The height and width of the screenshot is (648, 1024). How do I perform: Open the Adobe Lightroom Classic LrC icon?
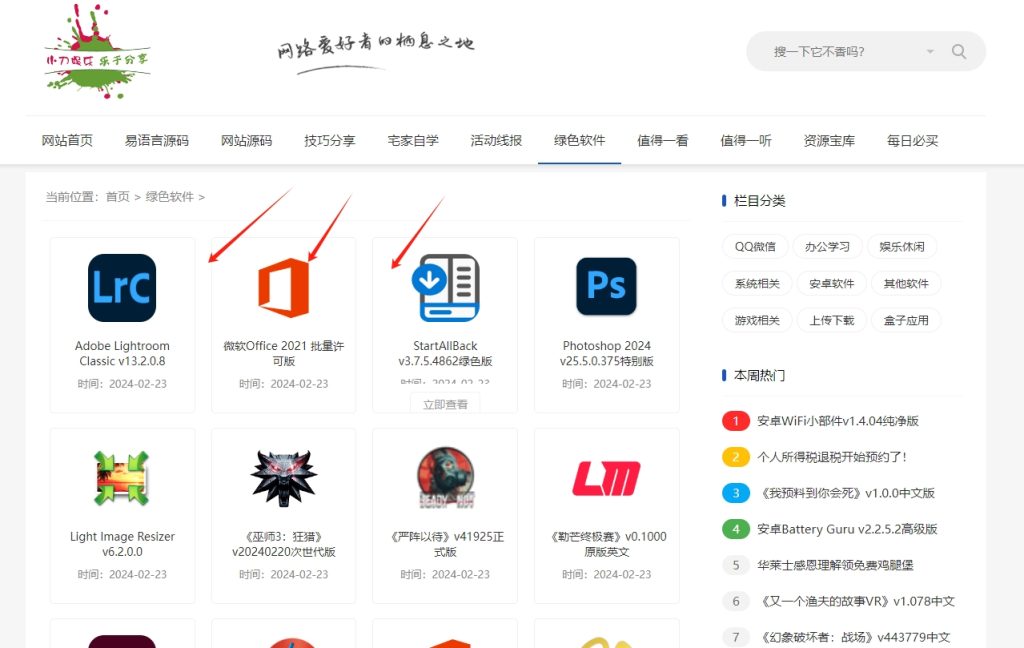[122, 287]
